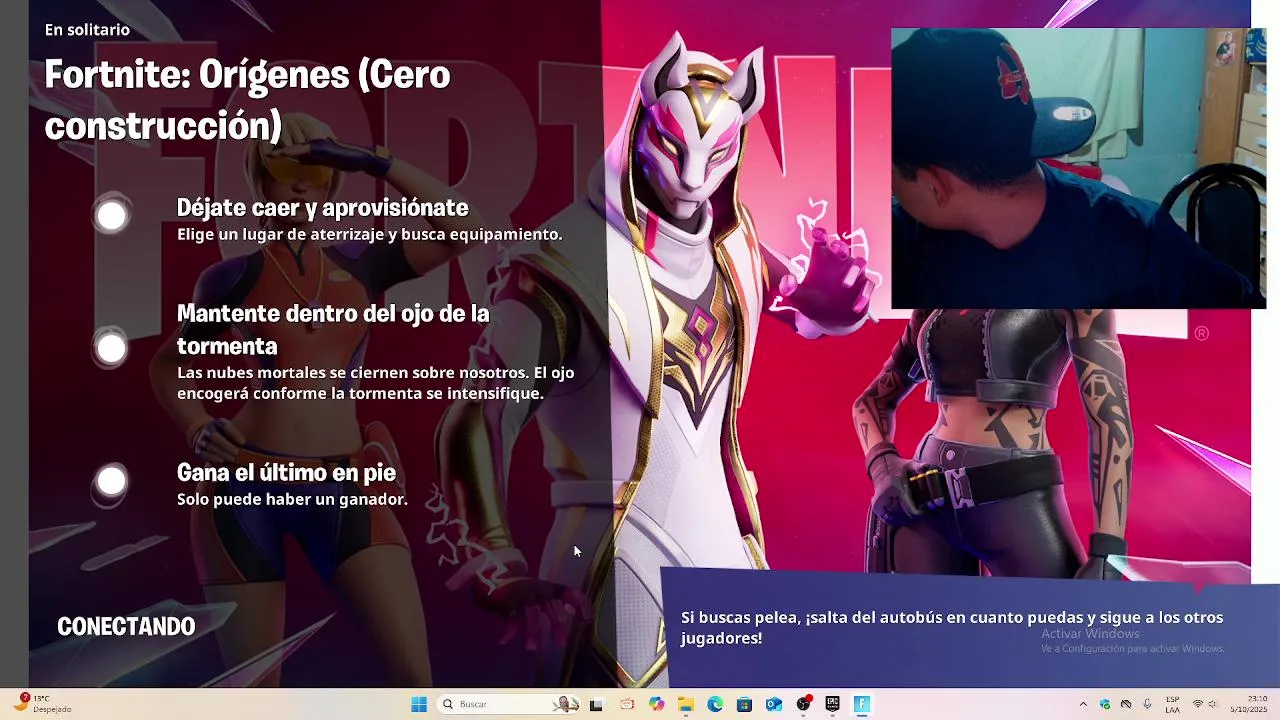The height and width of the screenshot is (720, 1280).
Task: Click the CONECTANDO status text
Action: (126, 626)
